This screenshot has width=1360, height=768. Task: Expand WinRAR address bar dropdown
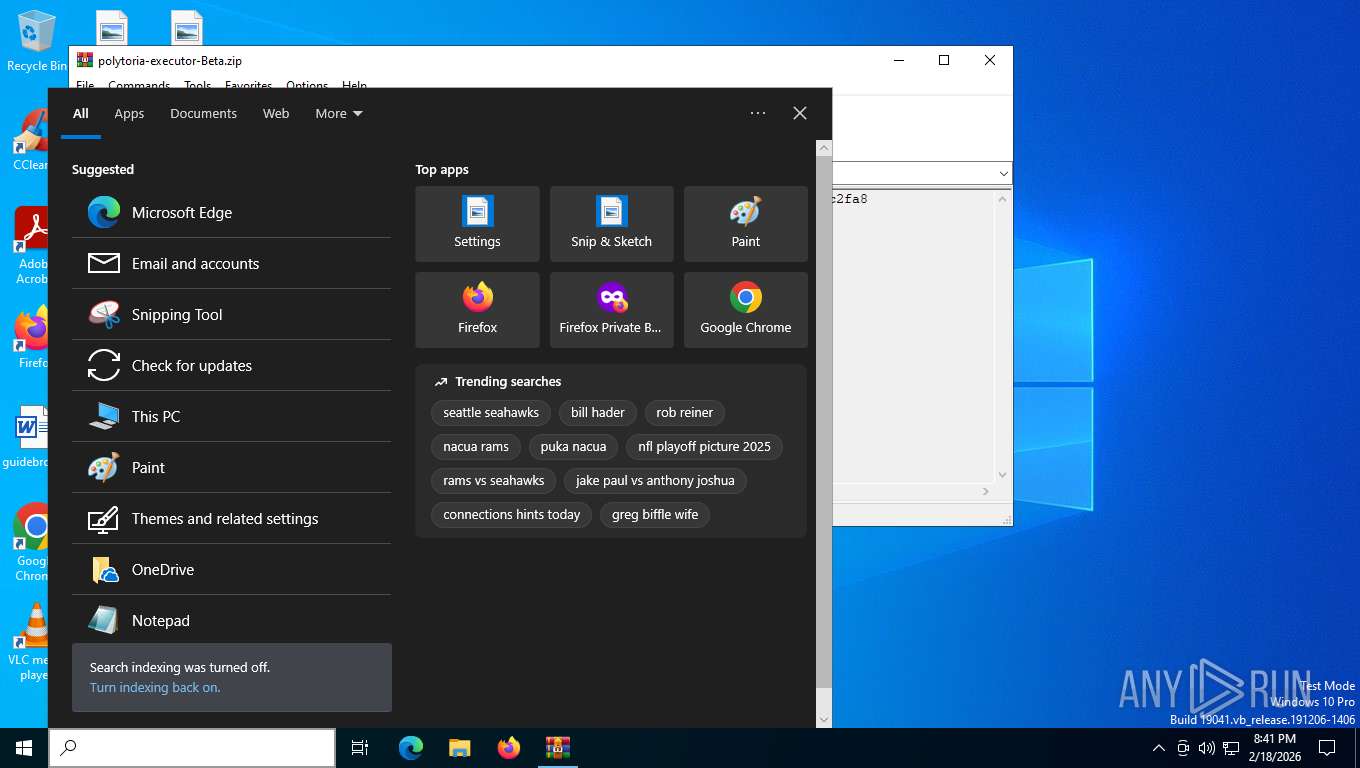pos(1004,174)
